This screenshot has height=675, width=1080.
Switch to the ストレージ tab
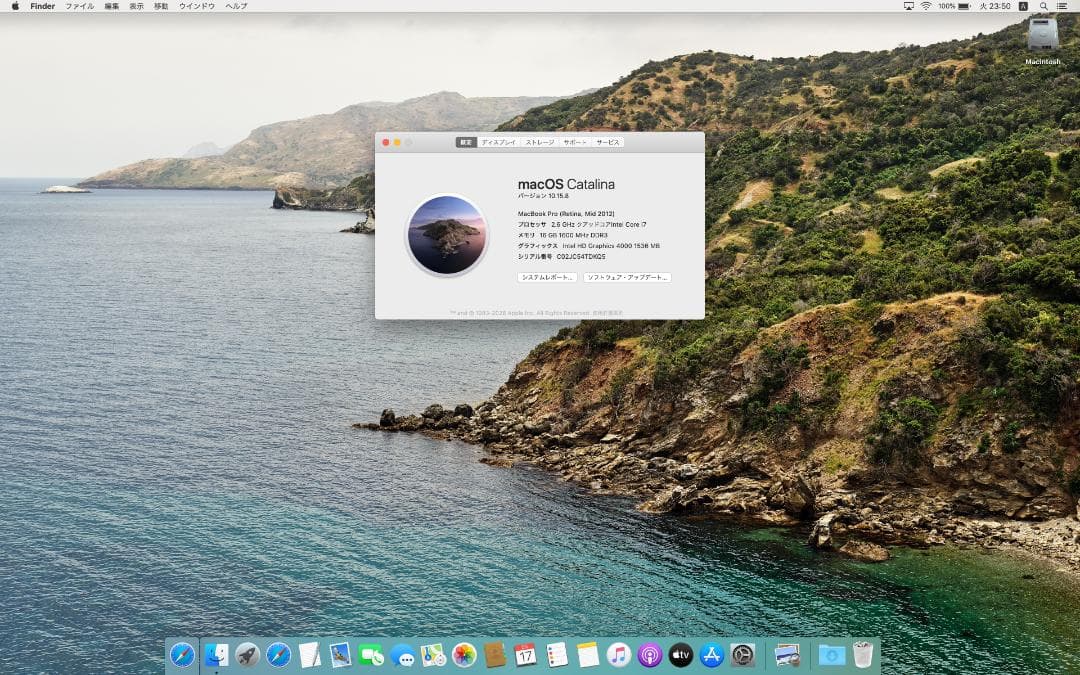539,143
